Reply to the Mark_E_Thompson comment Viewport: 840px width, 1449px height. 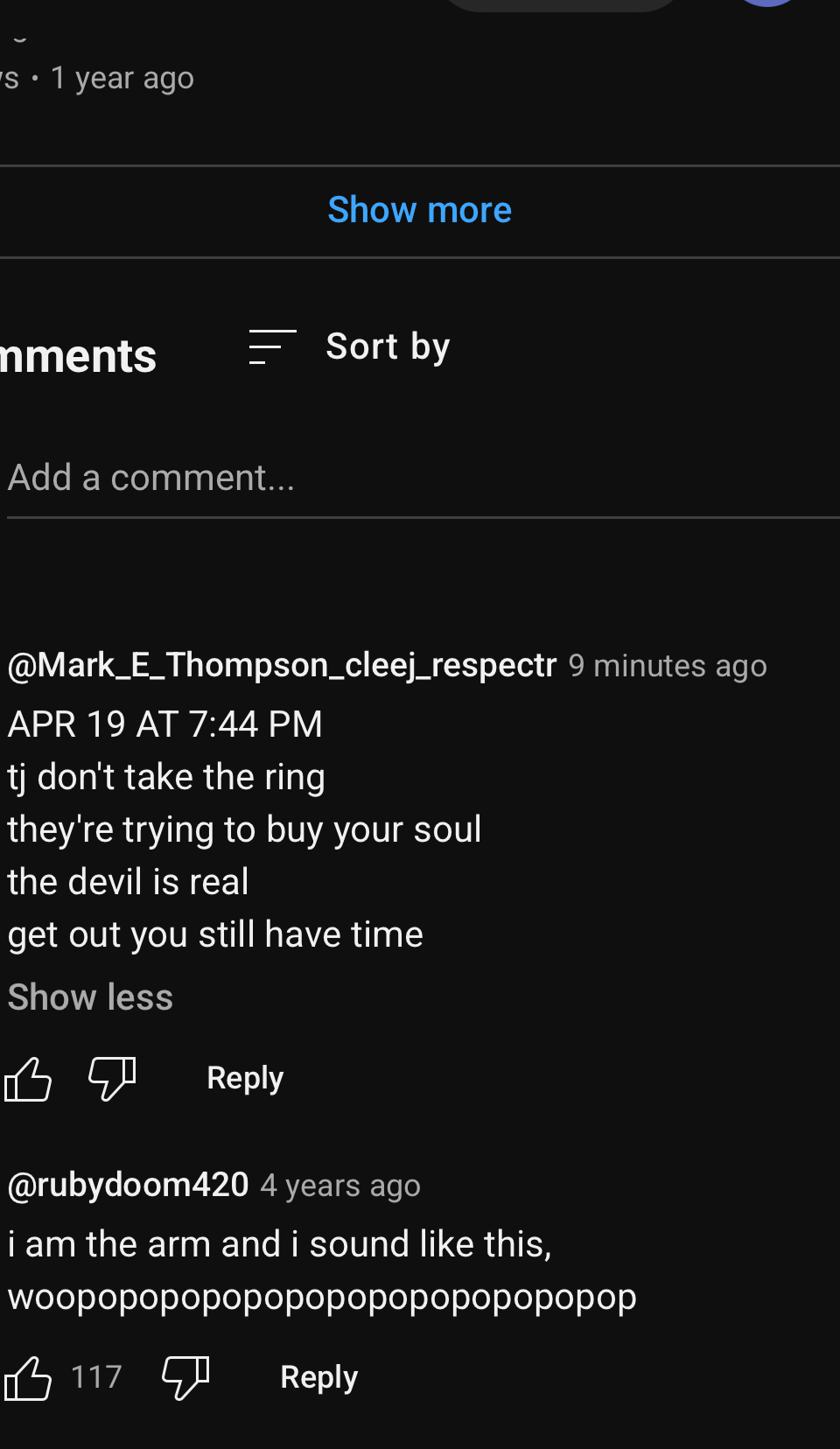point(245,1078)
